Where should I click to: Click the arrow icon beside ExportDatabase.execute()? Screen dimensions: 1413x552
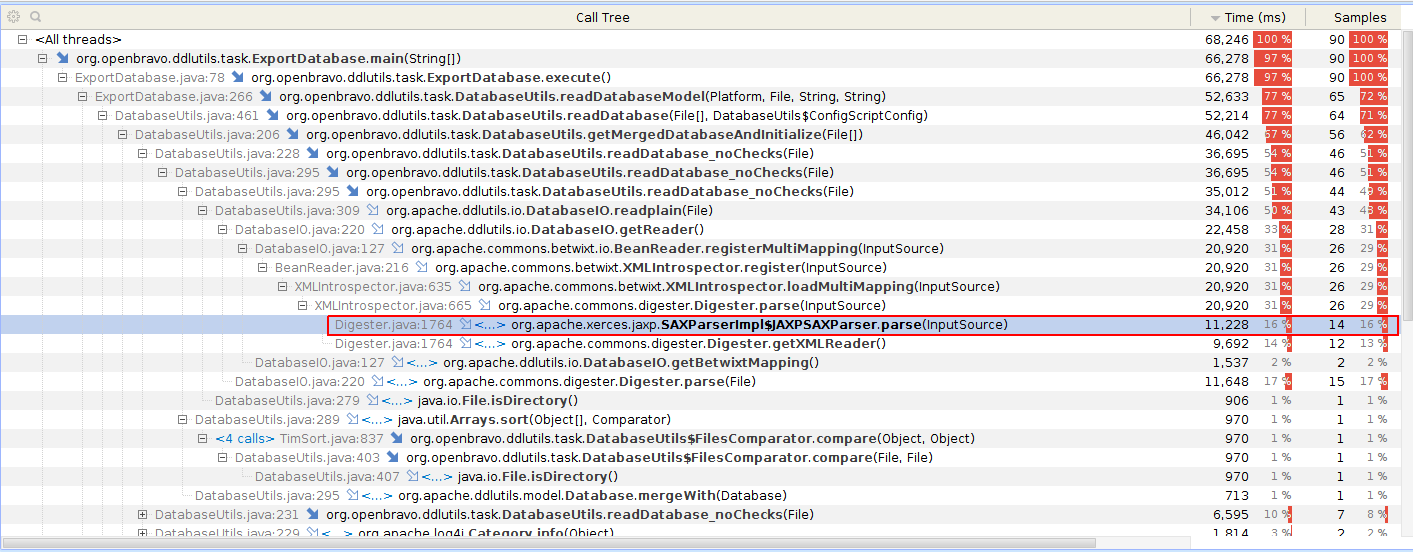pos(238,78)
